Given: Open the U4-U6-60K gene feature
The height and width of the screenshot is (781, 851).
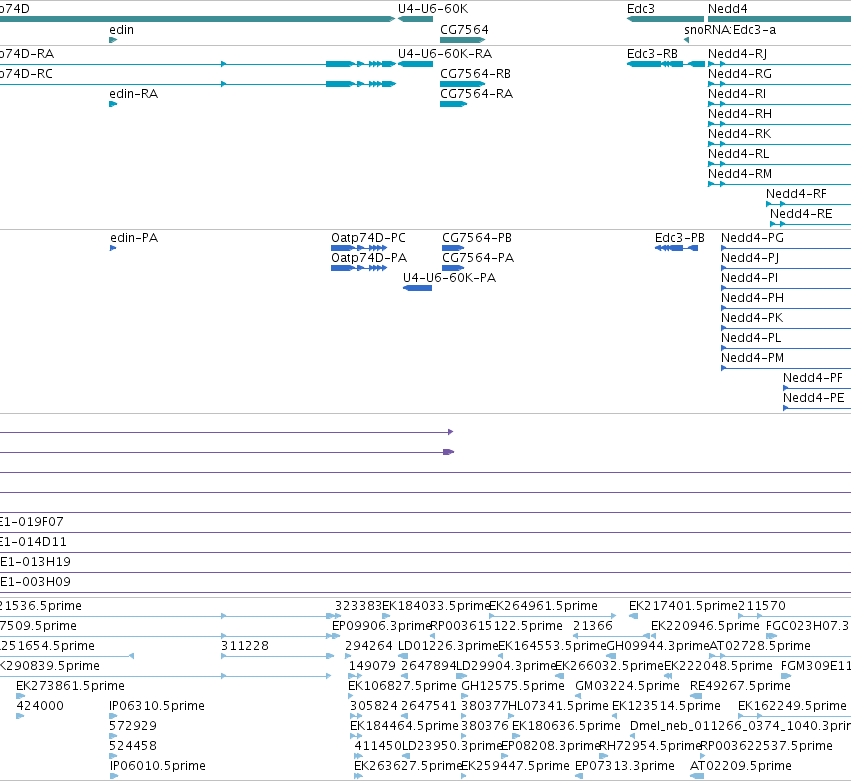Looking at the screenshot, I should 415,19.
